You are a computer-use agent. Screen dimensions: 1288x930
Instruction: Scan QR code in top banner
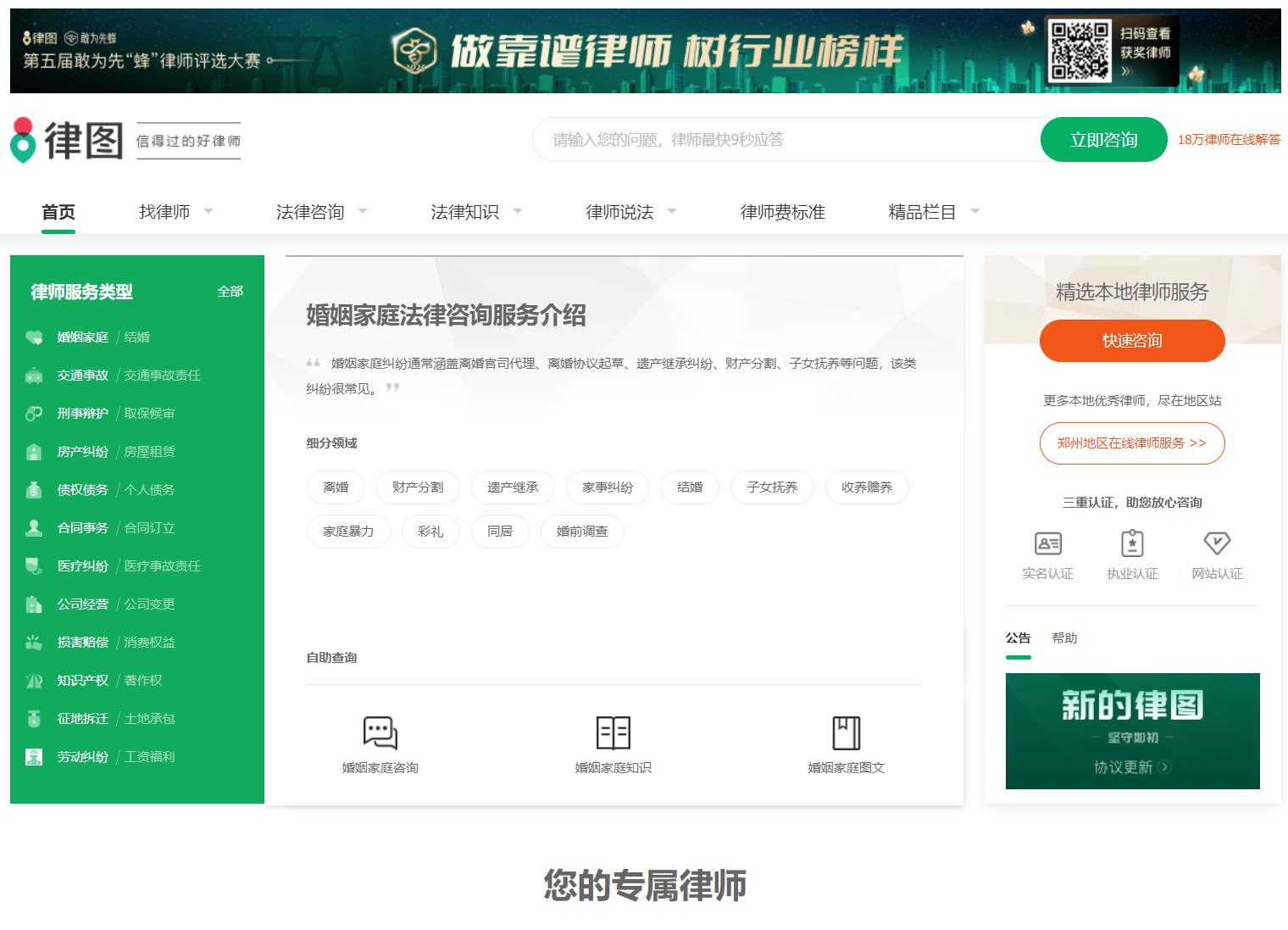[x=1079, y=51]
